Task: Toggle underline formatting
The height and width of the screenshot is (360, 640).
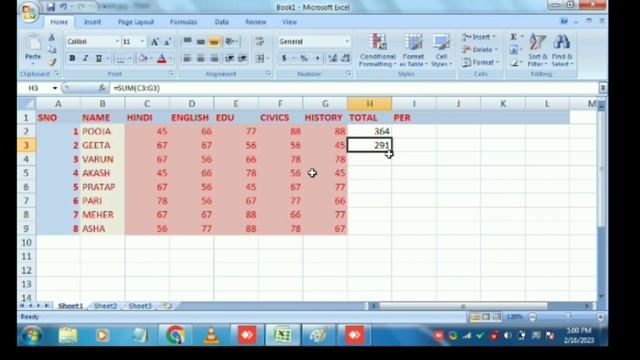Action: (98, 58)
